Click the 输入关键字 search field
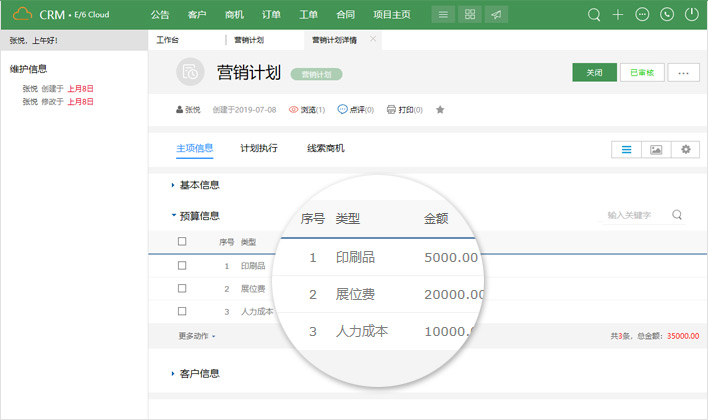The image size is (708, 420). click(x=635, y=215)
